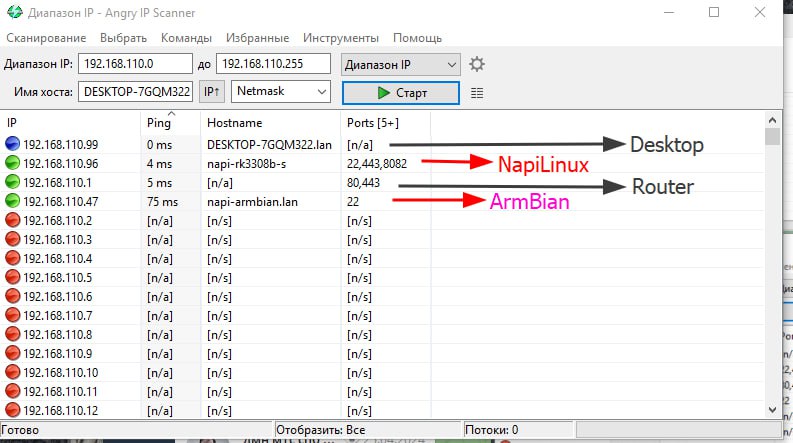Click green status icon for 192.168.110.1

point(13,182)
